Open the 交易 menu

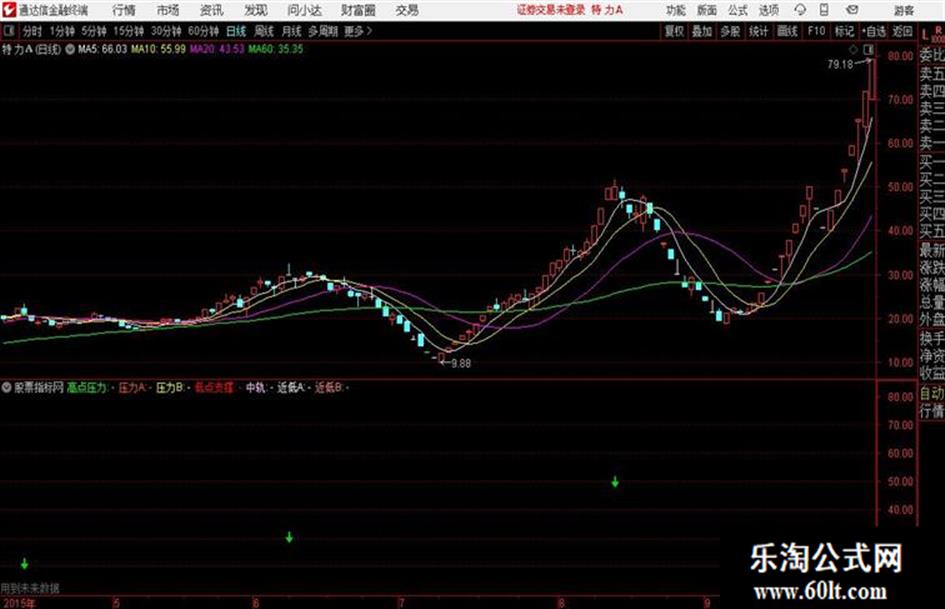407,10
